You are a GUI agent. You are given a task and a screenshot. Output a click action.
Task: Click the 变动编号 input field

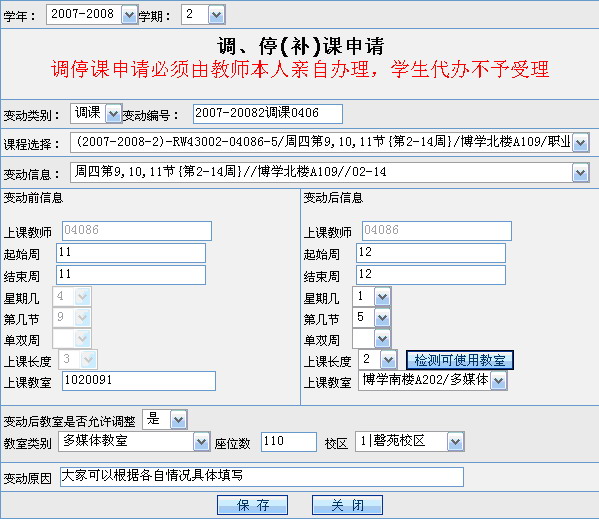coord(268,114)
